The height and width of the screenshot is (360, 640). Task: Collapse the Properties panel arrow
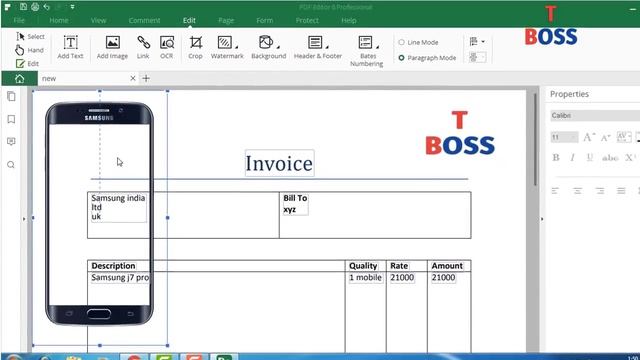[x=542, y=219]
